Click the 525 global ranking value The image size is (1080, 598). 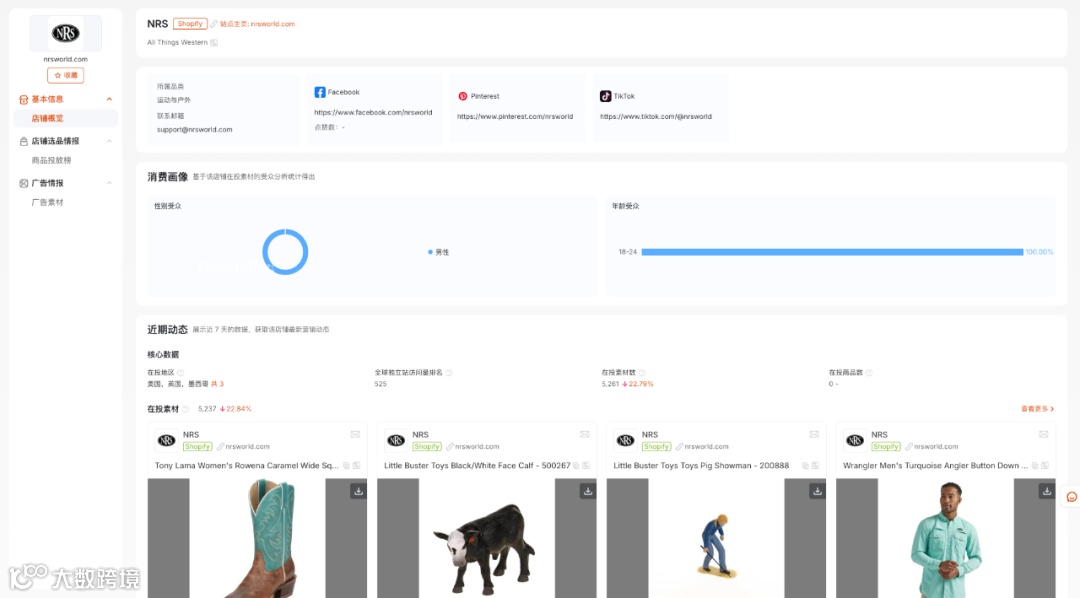pyautogui.click(x=380, y=384)
